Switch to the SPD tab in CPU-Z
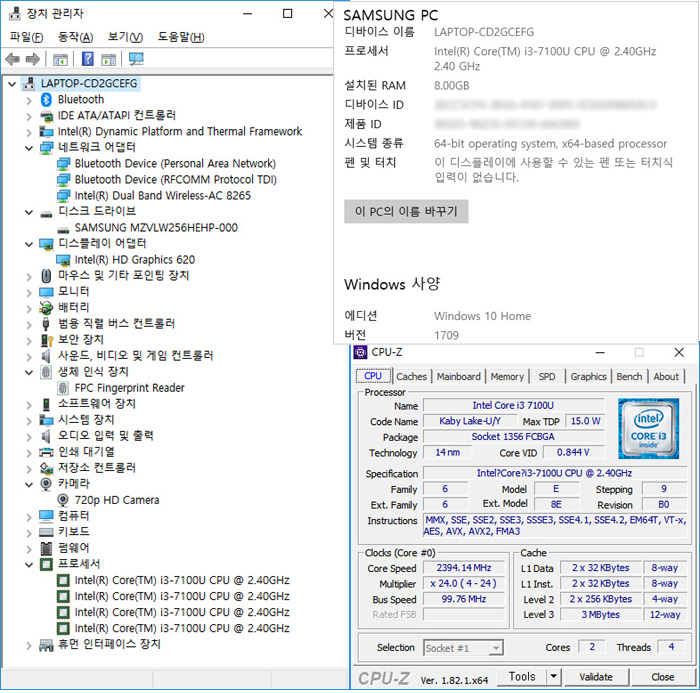The height and width of the screenshot is (693, 700). [547, 376]
